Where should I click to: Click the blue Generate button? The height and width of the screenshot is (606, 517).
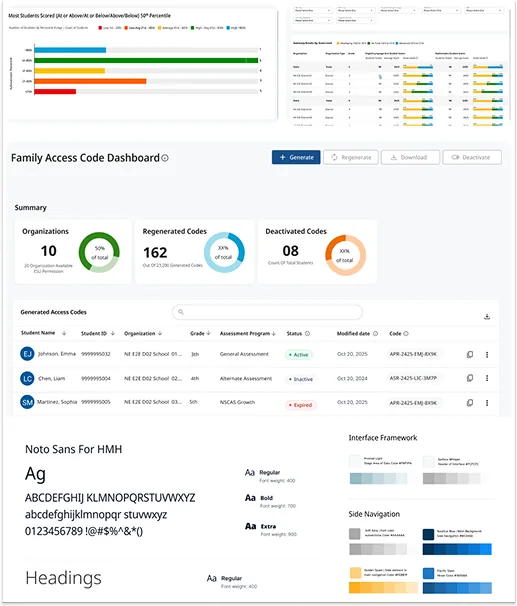(296, 157)
